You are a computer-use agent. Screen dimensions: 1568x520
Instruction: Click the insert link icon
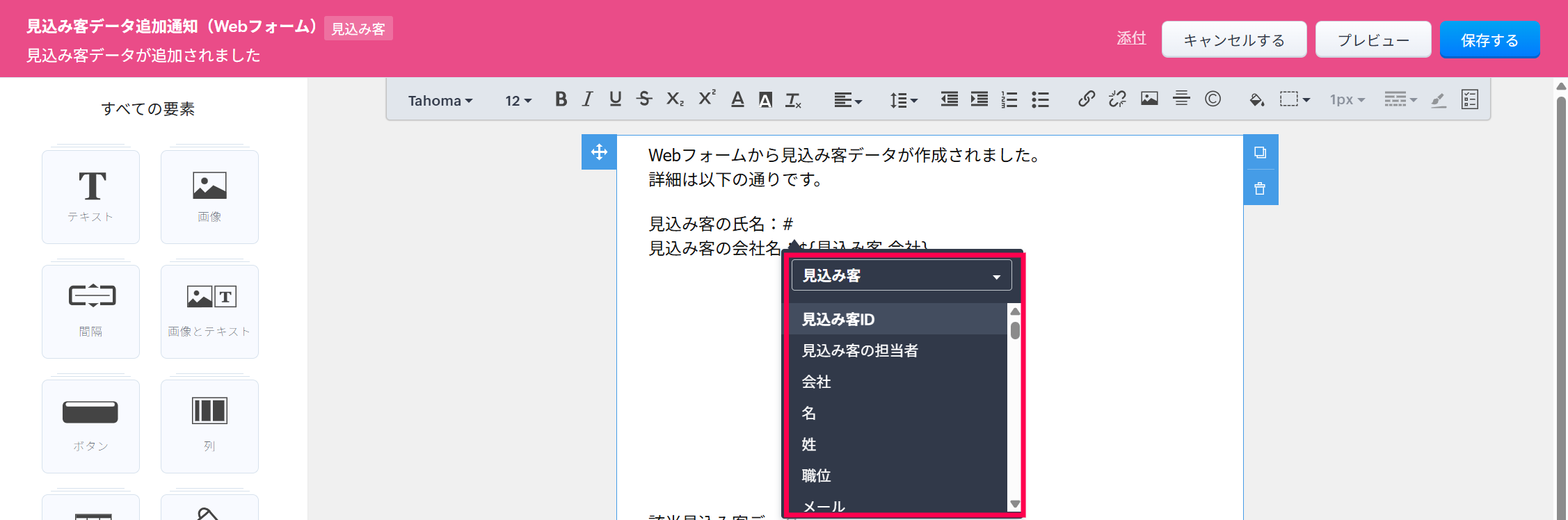tap(1086, 99)
